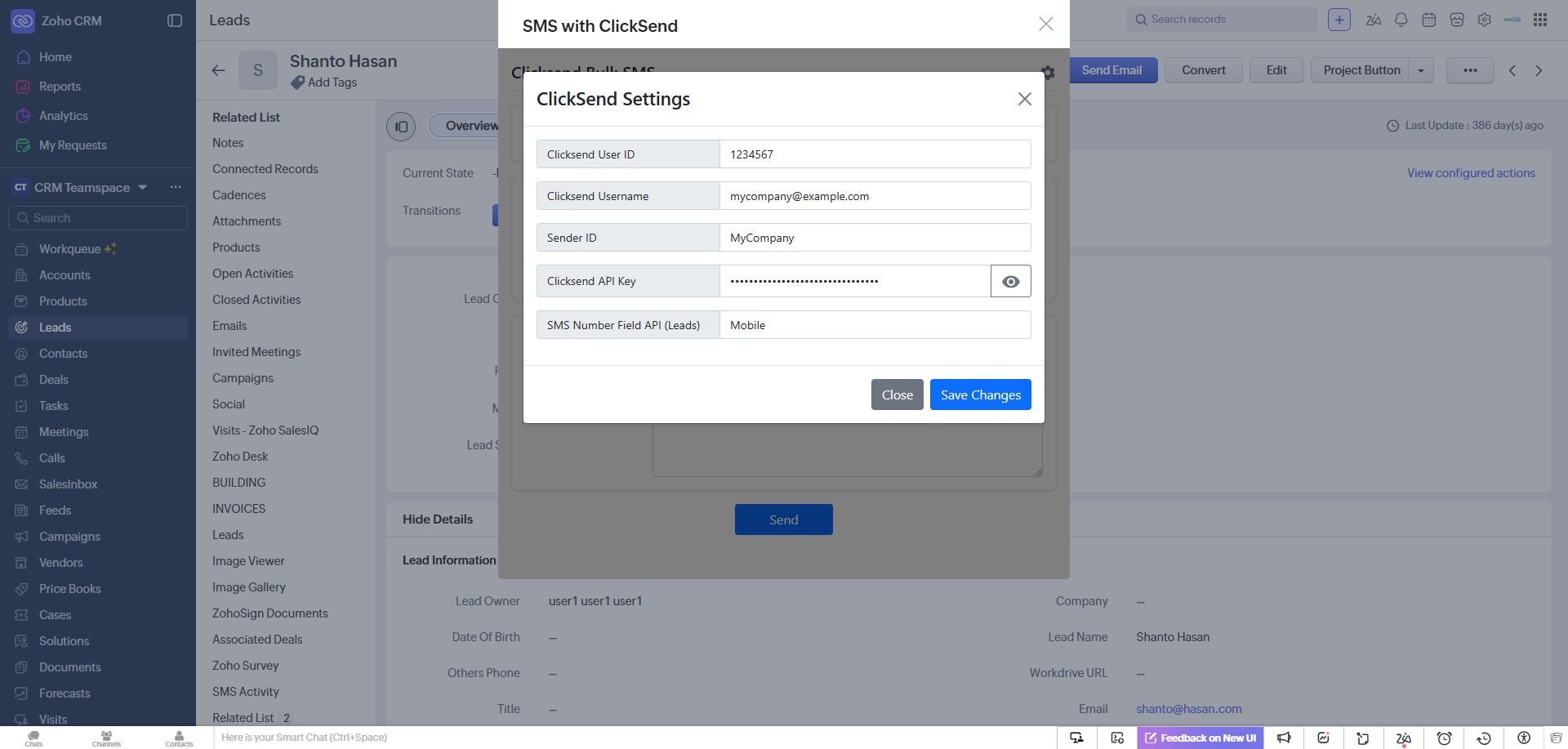Open the notifications bell icon
This screenshot has height=749, width=1568.
click(x=1401, y=20)
